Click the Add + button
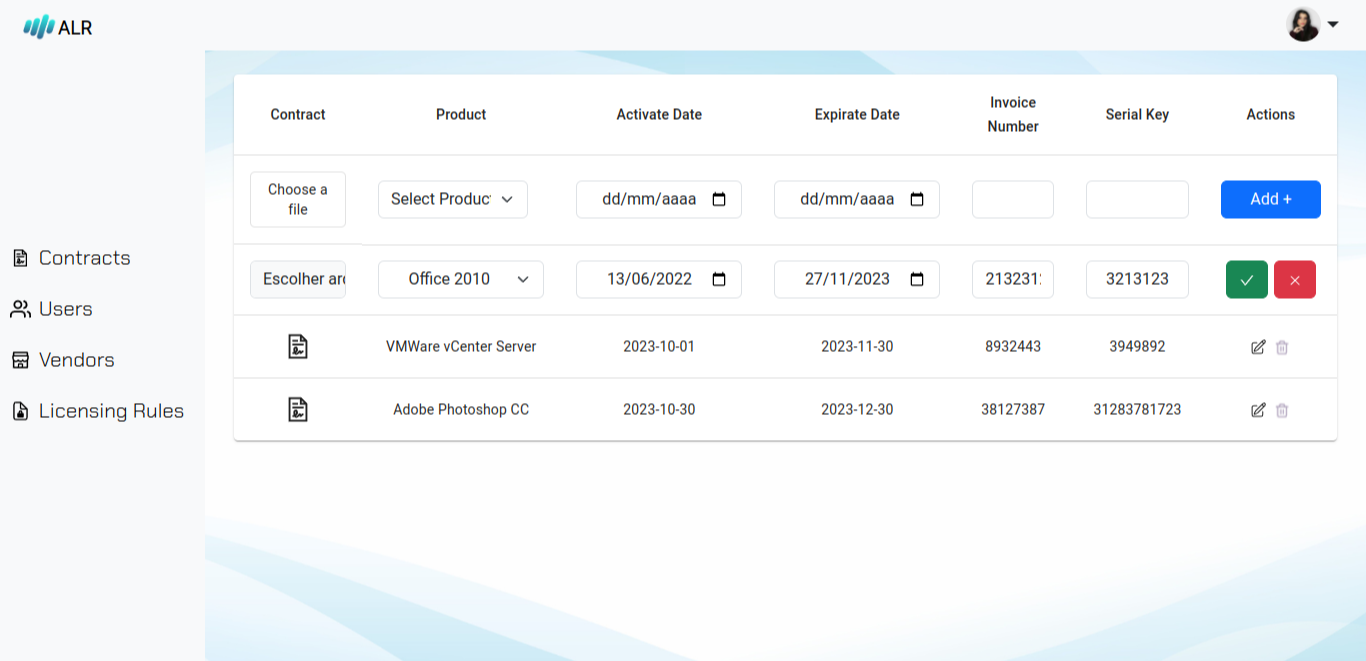This screenshot has height=661, width=1366. click(1271, 199)
